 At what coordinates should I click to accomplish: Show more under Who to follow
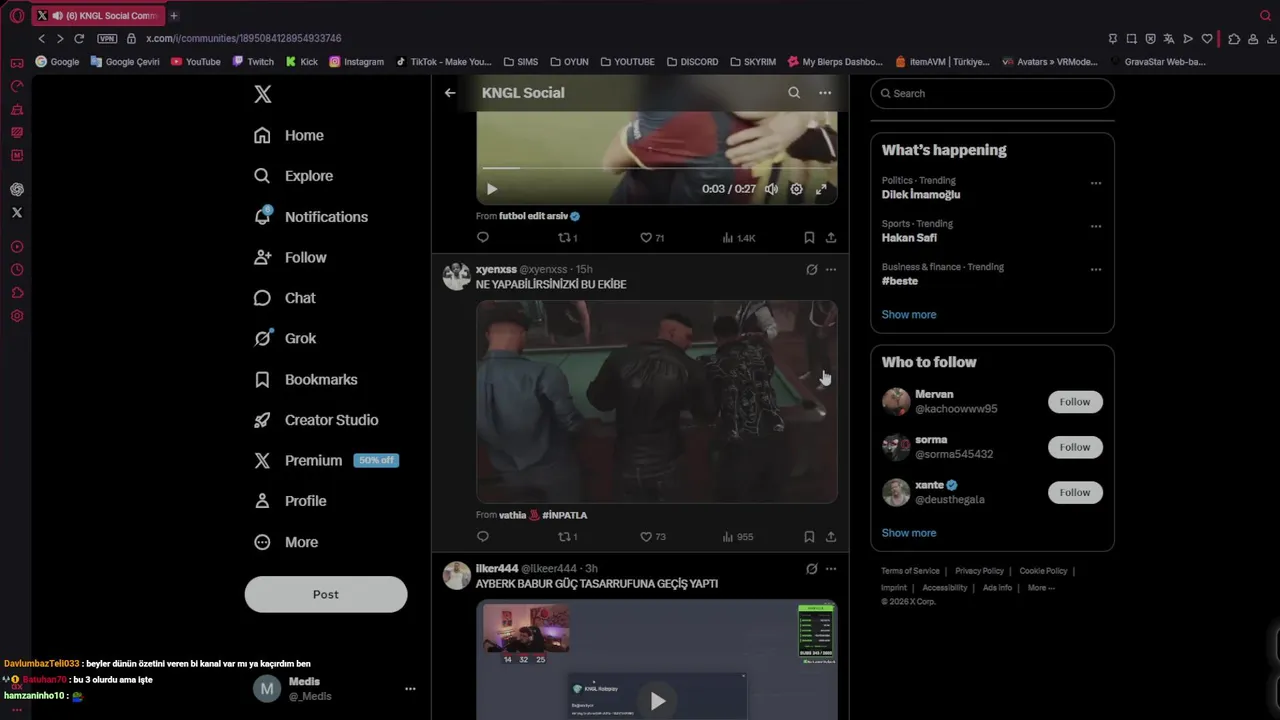[x=909, y=533]
